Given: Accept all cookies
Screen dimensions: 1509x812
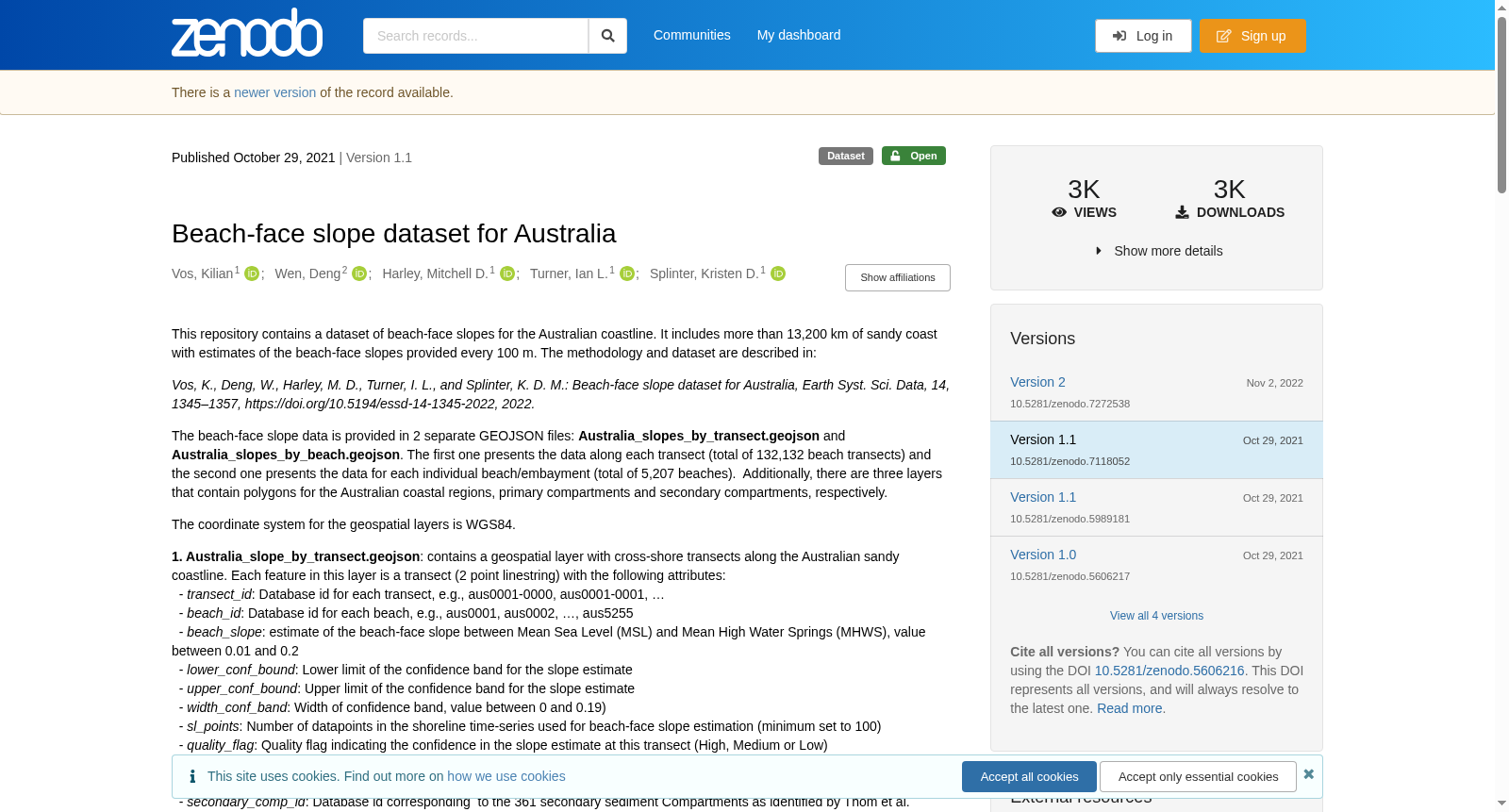Looking at the screenshot, I should (1029, 776).
